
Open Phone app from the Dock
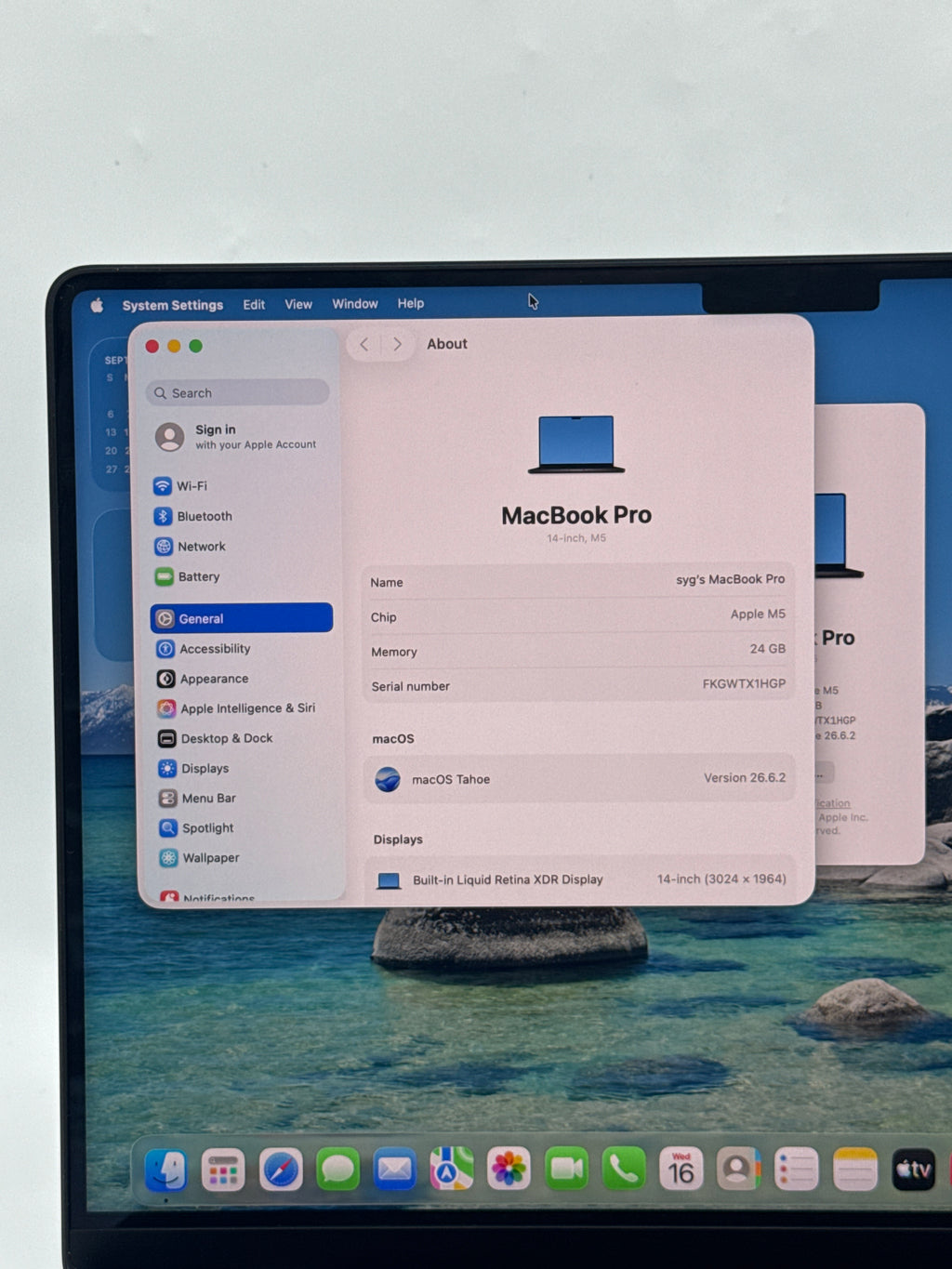point(624,1169)
